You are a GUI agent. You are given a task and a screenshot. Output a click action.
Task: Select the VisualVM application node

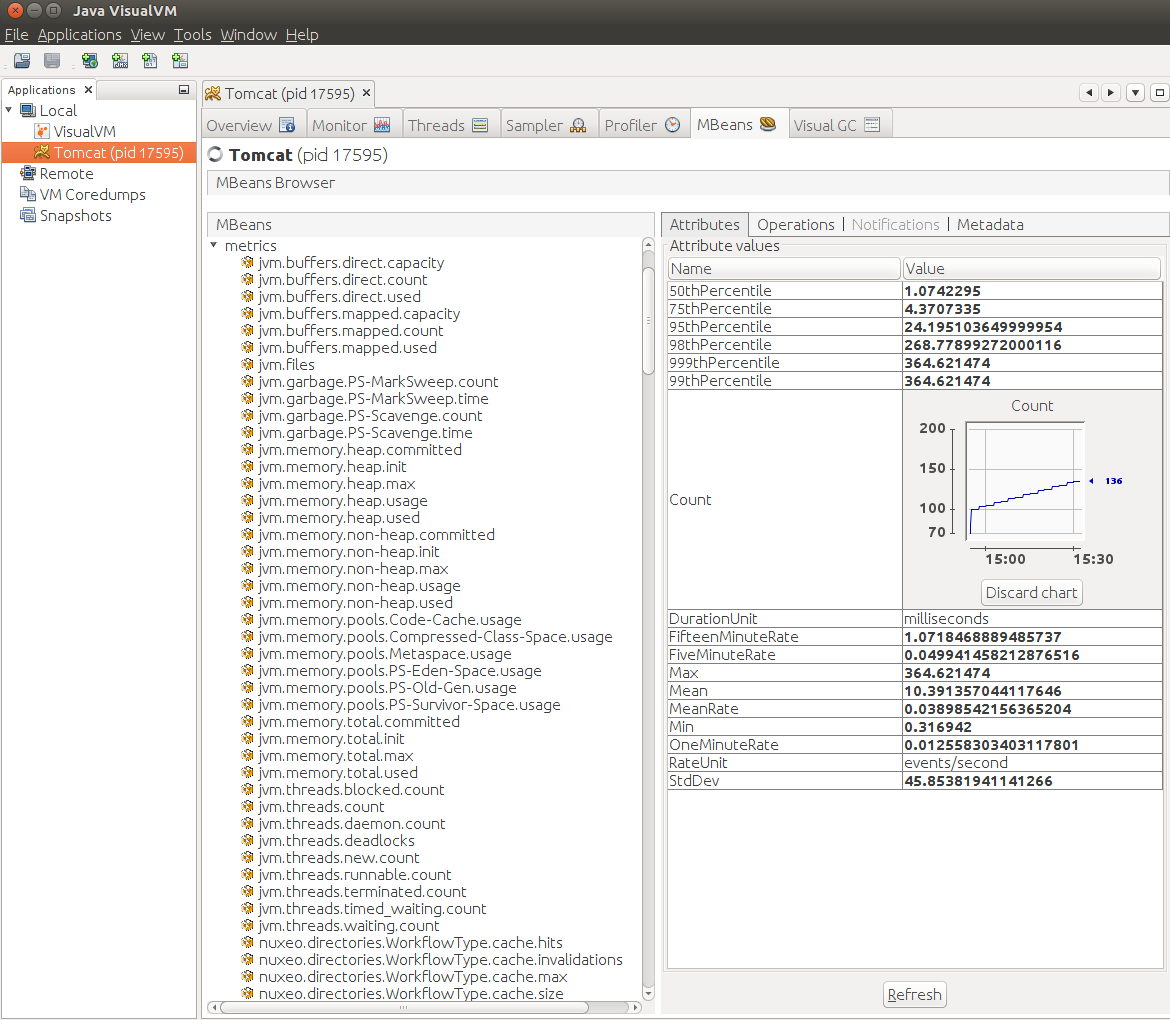(75, 131)
